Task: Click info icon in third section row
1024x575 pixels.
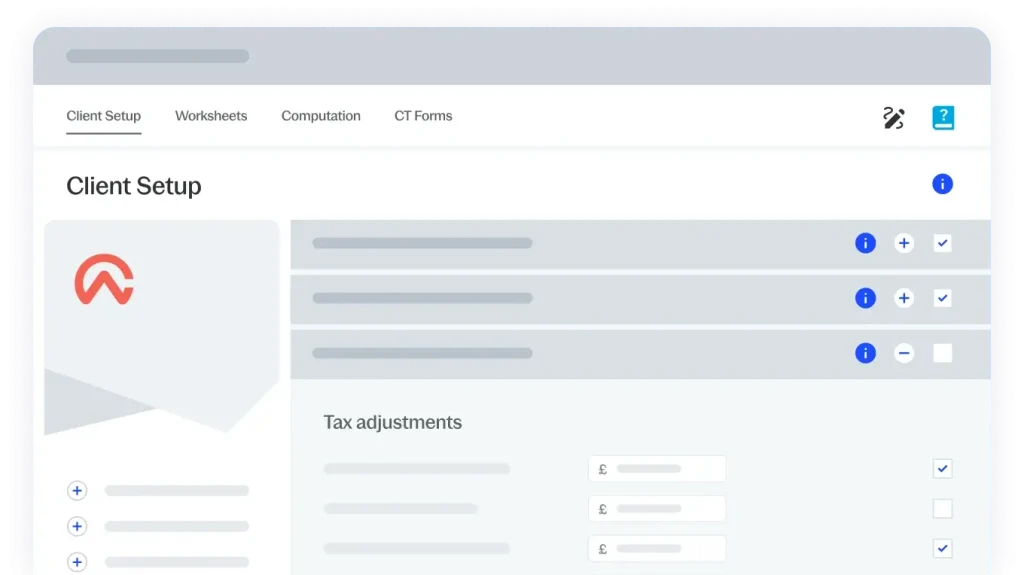Action: tap(865, 353)
